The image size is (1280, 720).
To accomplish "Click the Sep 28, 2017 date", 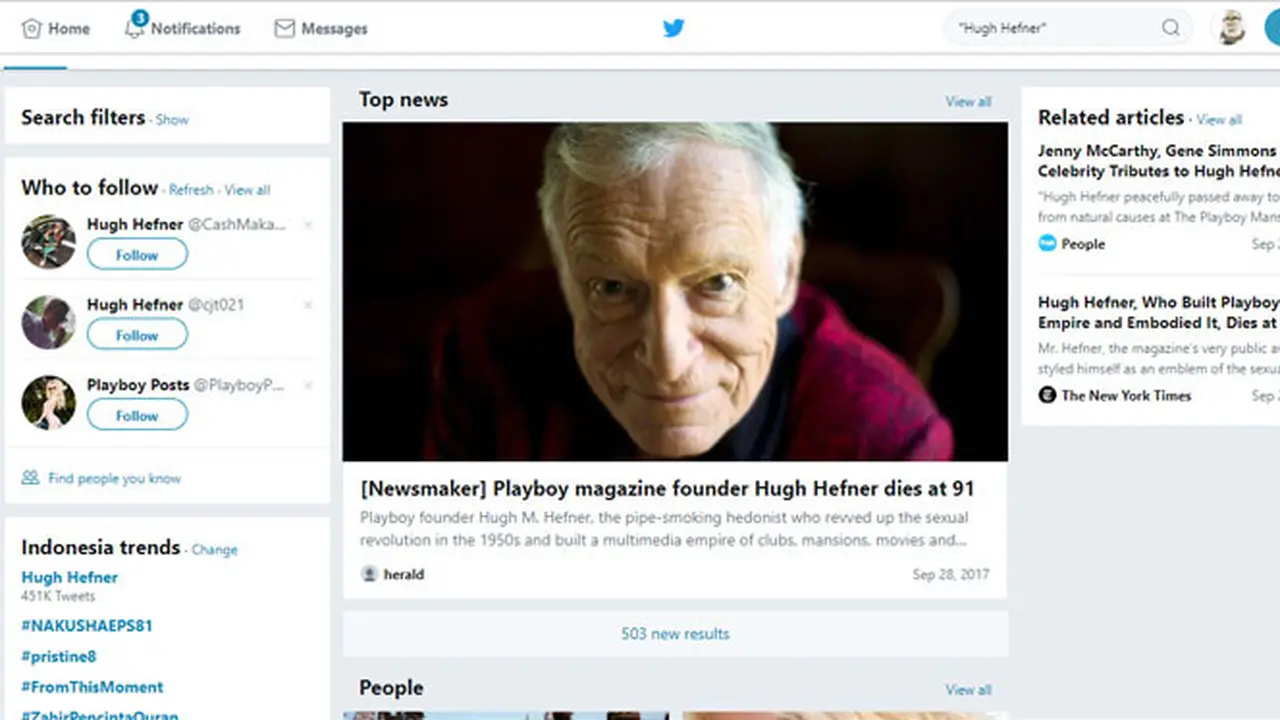I will 950,575.
